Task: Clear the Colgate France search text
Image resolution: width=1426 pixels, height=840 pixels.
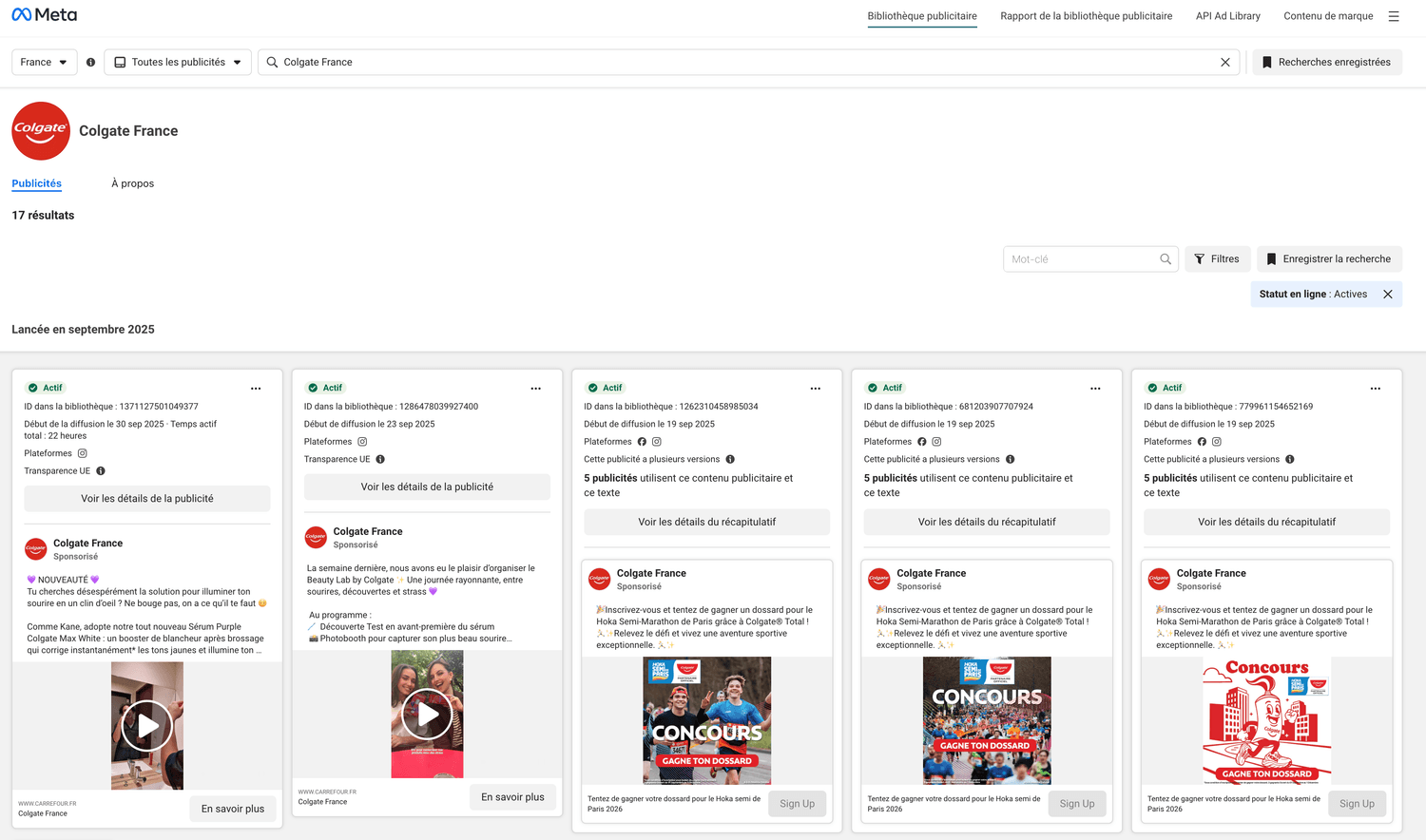Action: click(x=1225, y=62)
